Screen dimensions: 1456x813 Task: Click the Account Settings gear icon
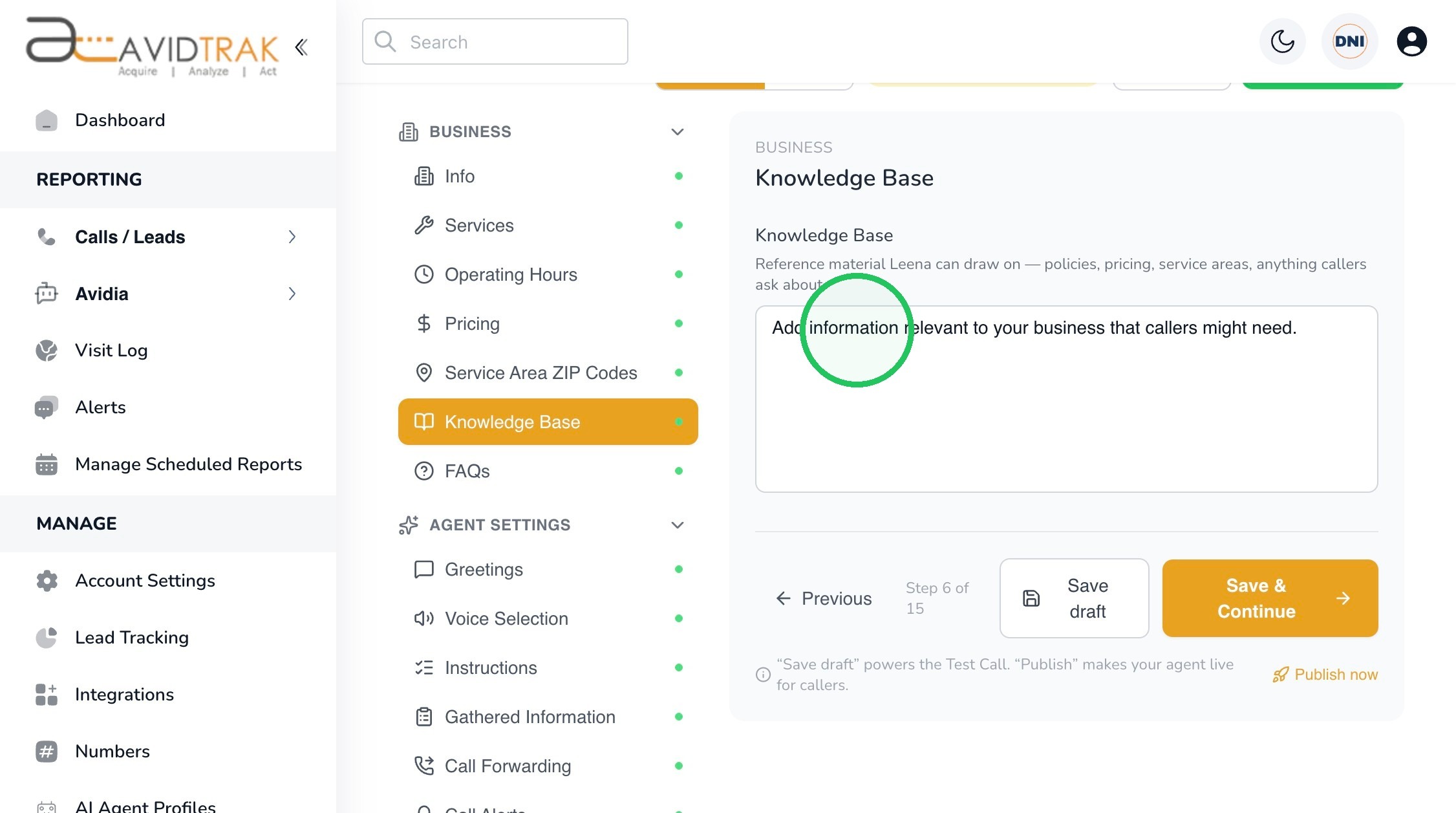click(x=47, y=581)
